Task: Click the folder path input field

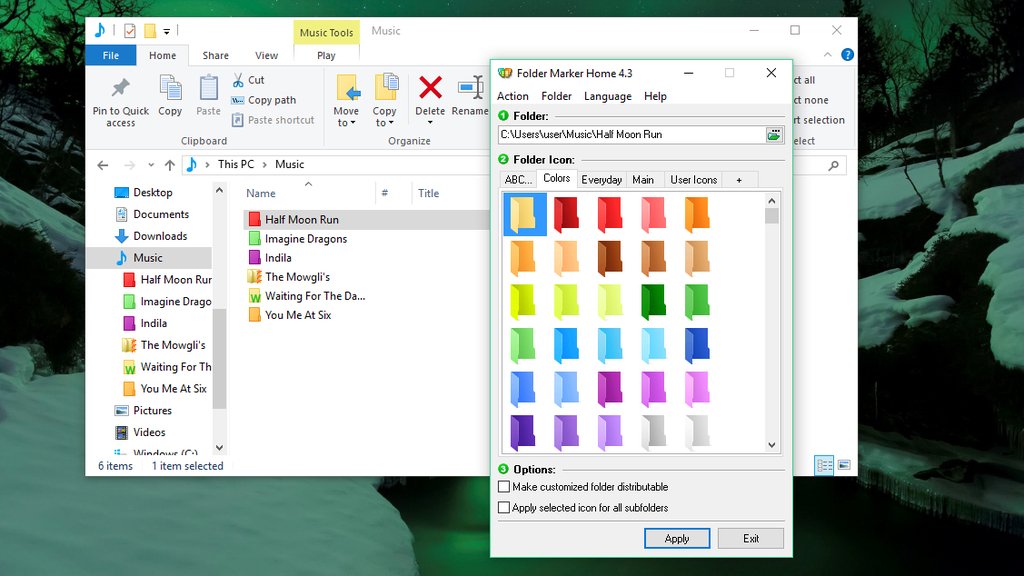Action: 632,135
